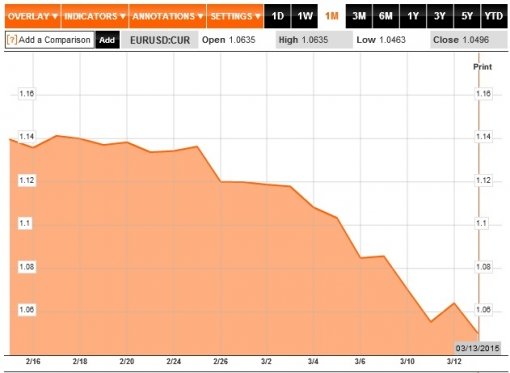This screenshot has width=510, height=373.
Task: Show year-to-date YTD range
Action: tap(494, 16)
